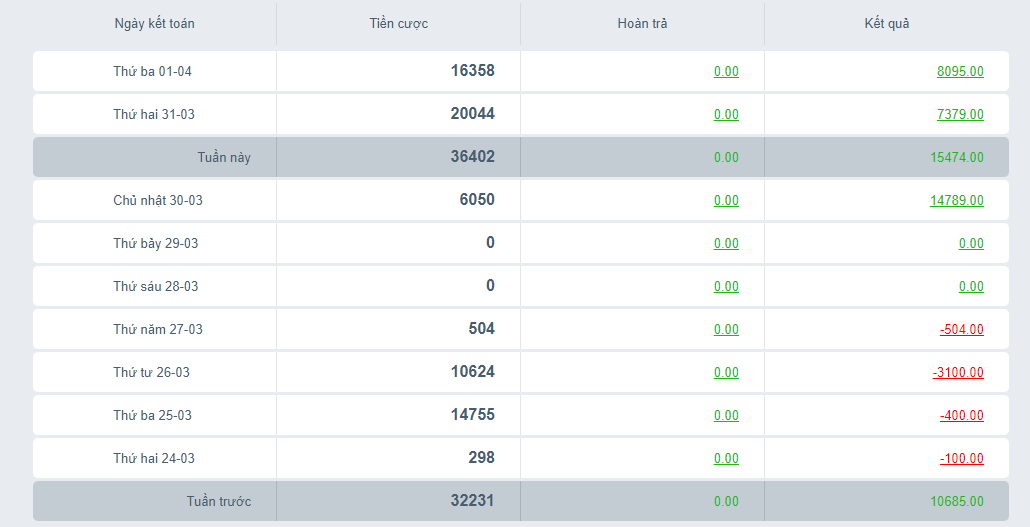Click the Tuần trước summary row label
The image size is (1030, 527).
click(x=218, y=502)
